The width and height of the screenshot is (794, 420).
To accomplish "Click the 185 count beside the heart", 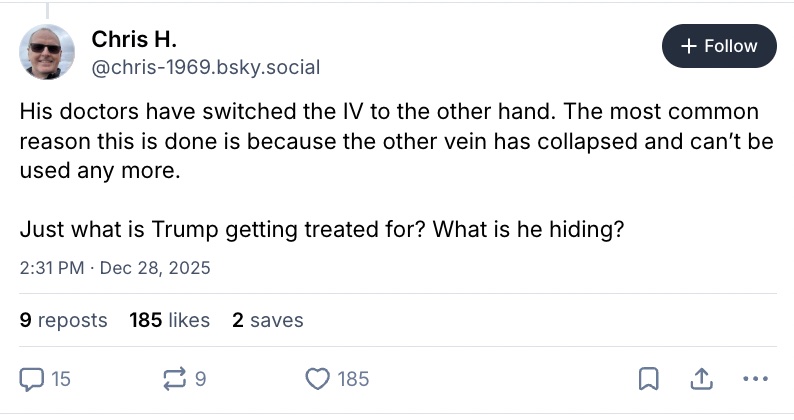I will coord(353,379).
